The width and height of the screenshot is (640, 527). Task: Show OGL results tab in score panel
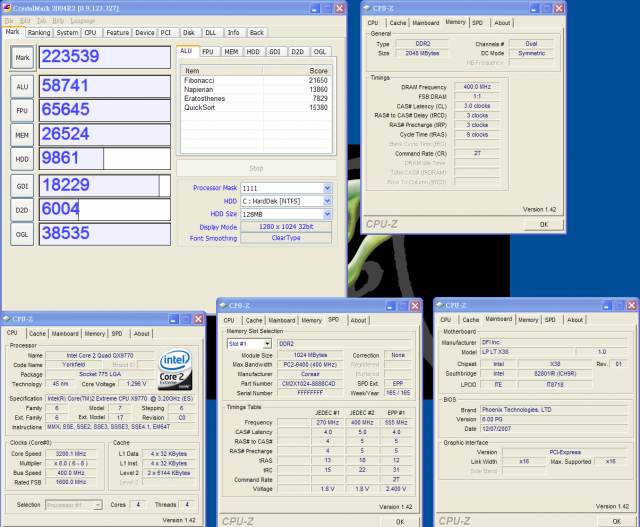[x=320, y=52]
